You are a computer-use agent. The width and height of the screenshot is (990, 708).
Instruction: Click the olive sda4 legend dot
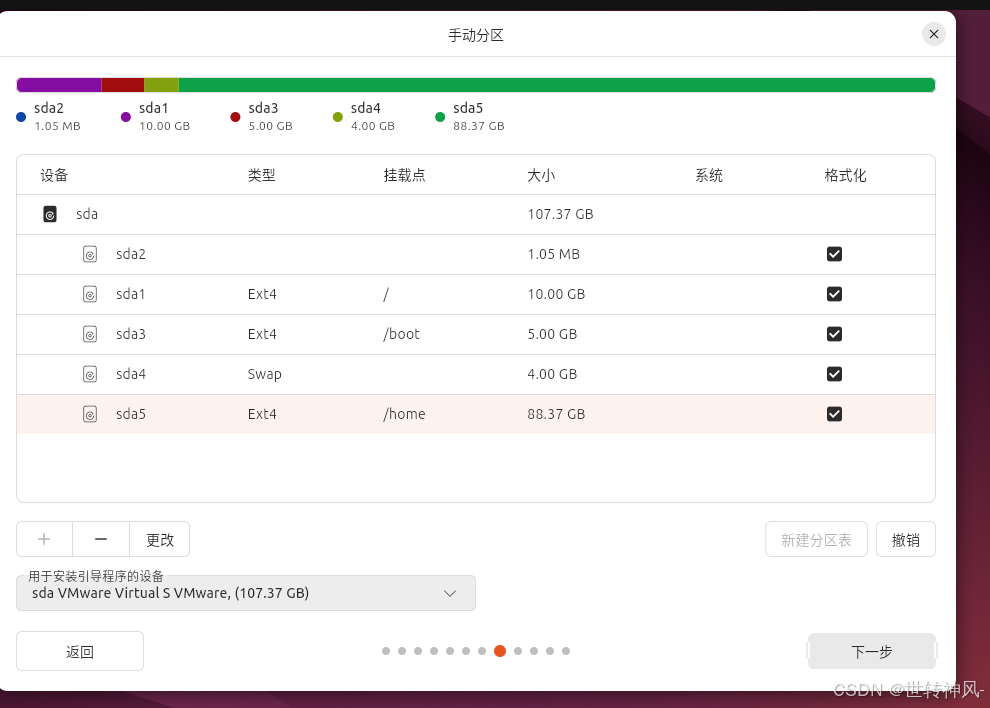(x=338, y=117)
